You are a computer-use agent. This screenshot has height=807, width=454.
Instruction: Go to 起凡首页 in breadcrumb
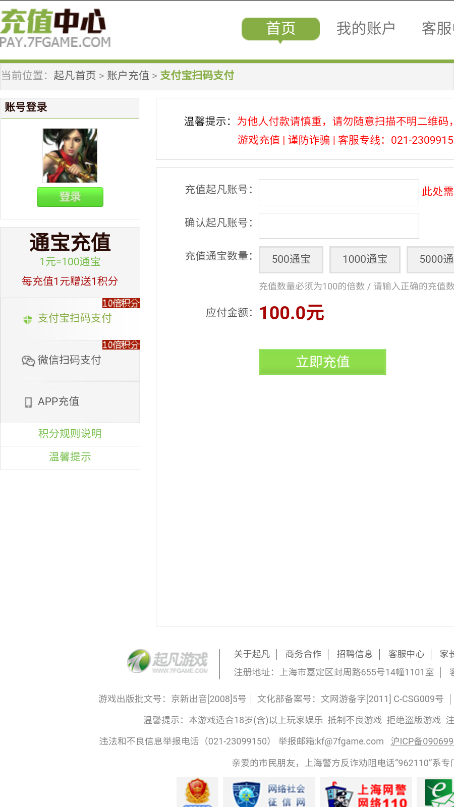(75, 76)
